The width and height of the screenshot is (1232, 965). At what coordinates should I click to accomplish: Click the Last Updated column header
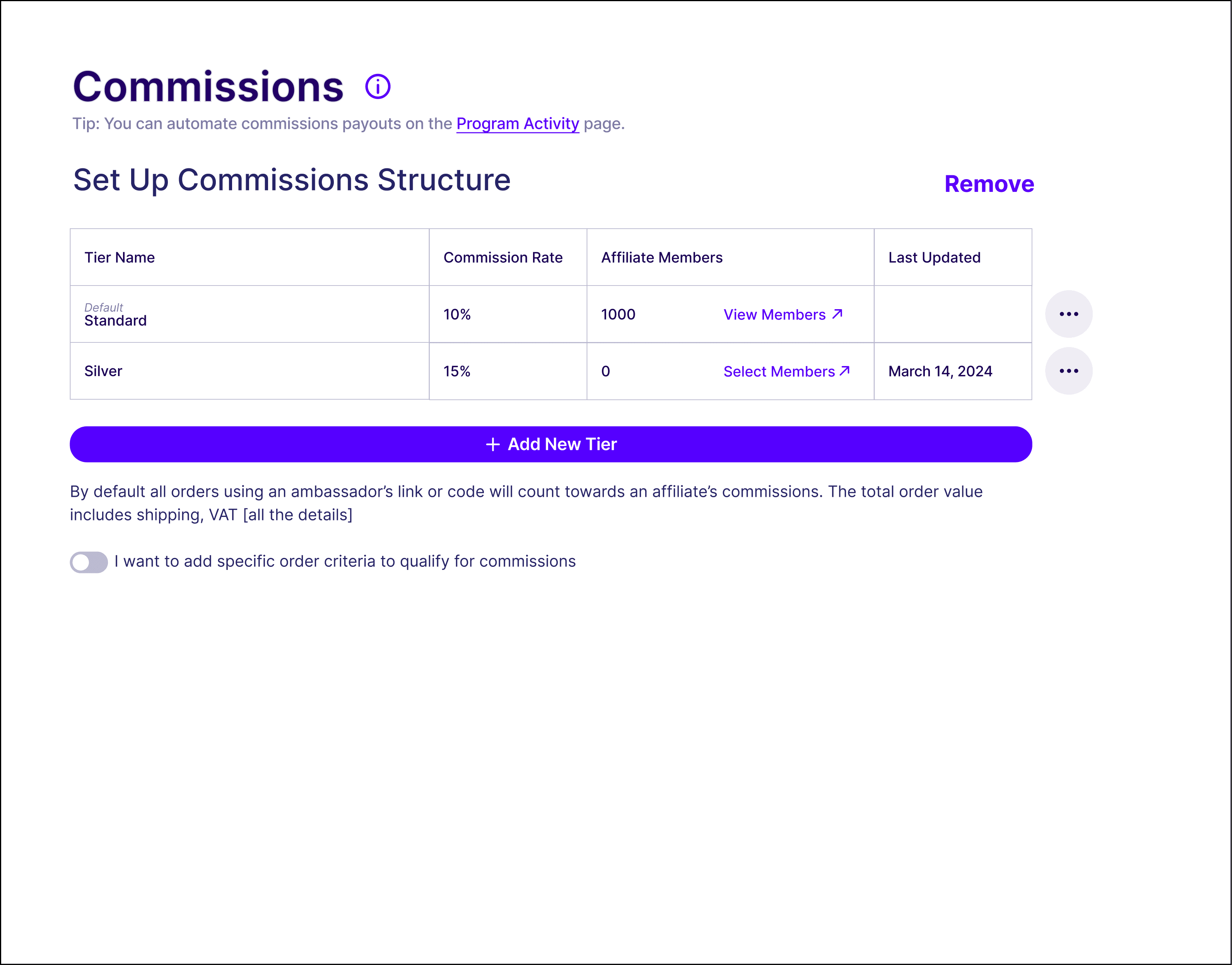pyautogui.click(x=934, y=258)
